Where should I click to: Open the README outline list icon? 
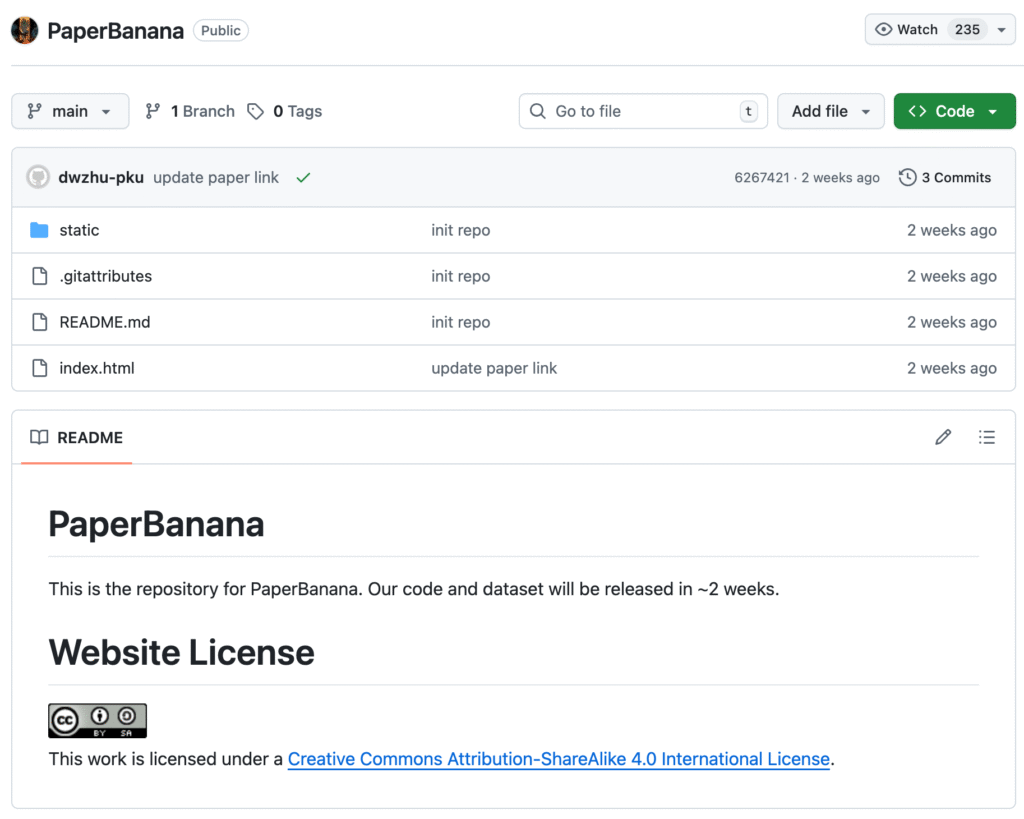986,437
